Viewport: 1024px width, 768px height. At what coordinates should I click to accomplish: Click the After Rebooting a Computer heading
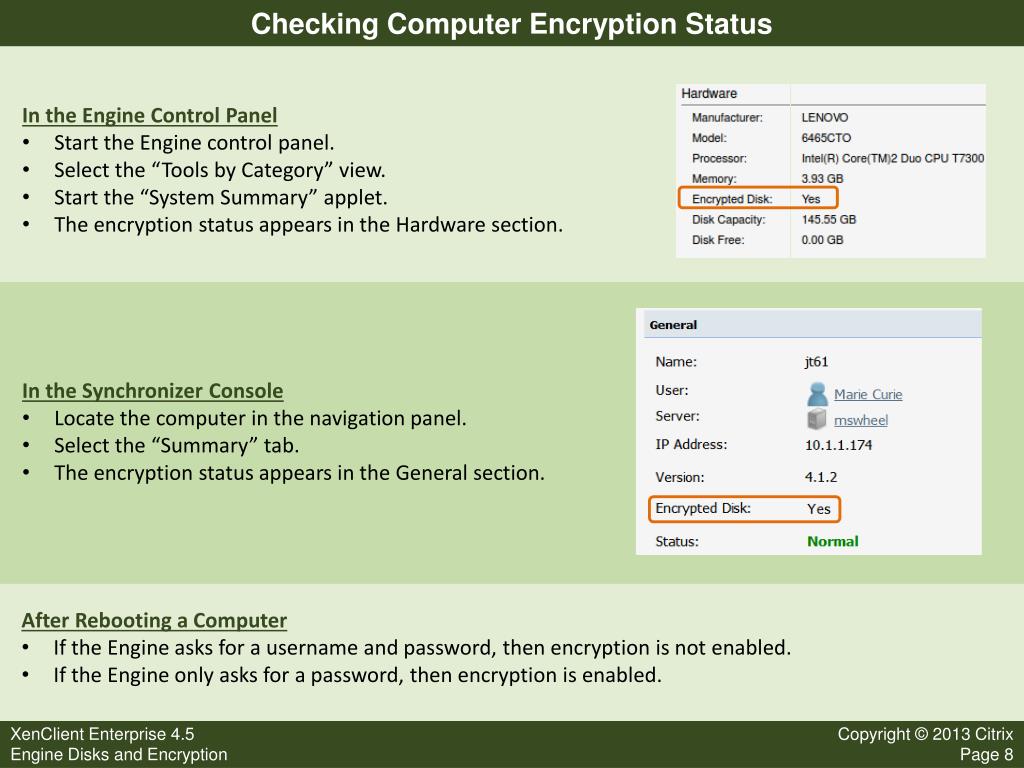(154, 620)
